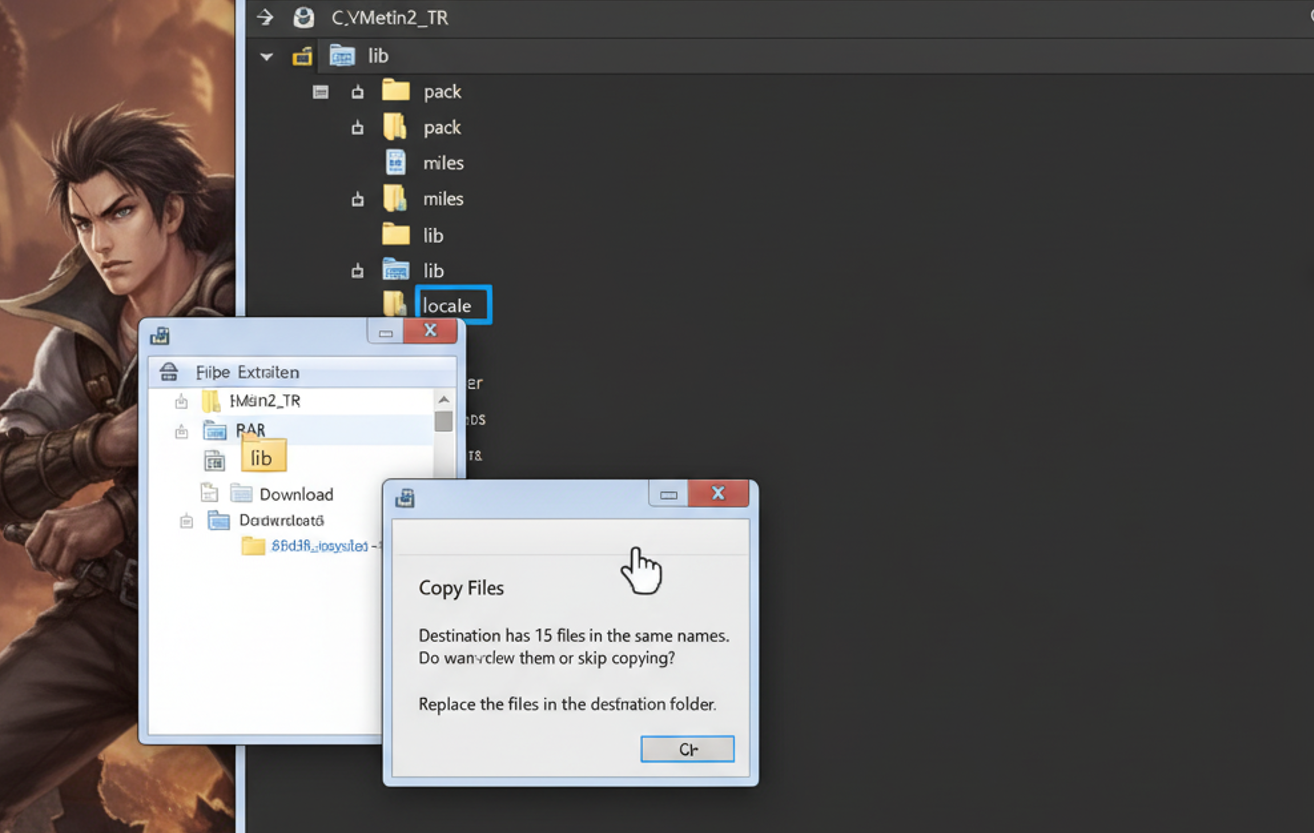Click the document icon left of Download
Image resolution: width=1314 pixels, height=833 pixels.
pyautogui.click(x=209, y=493)
